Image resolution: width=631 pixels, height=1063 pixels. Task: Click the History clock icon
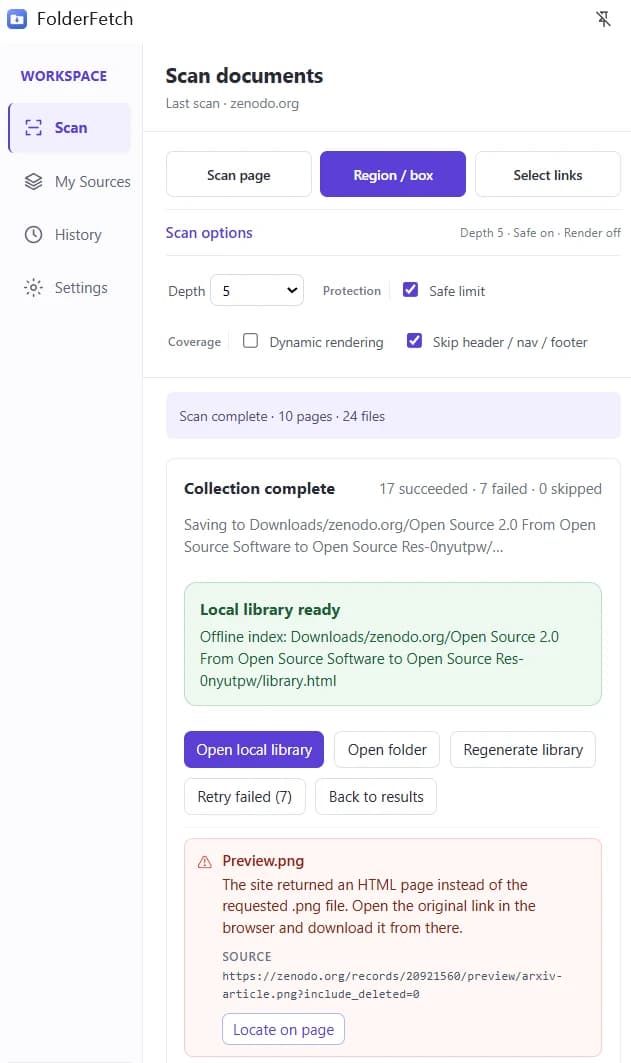click(33, 235)
